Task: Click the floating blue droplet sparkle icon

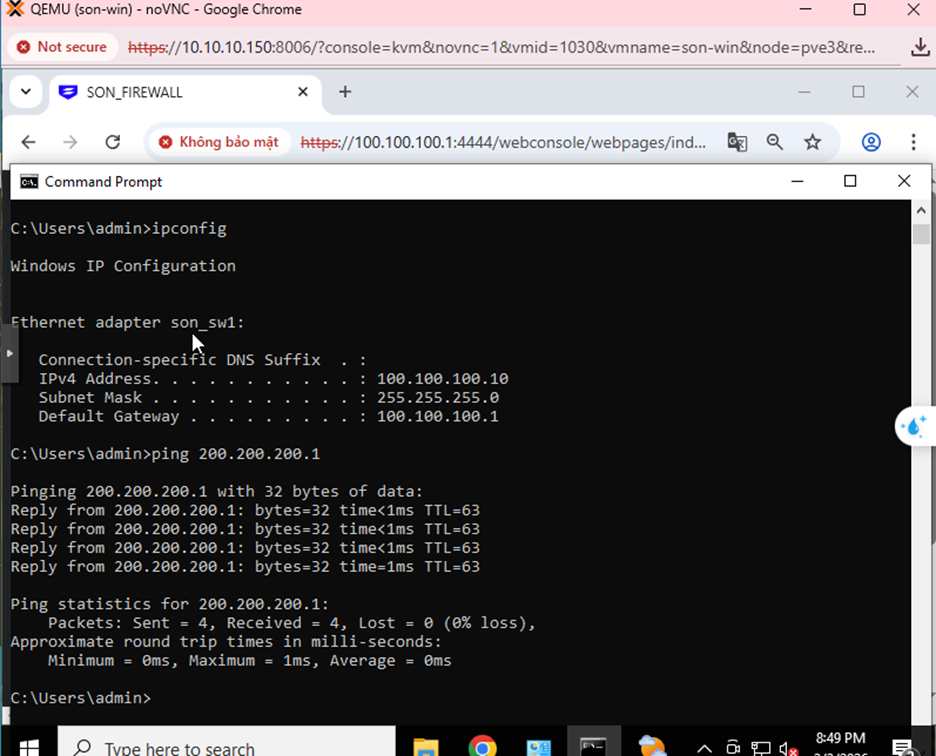Action: [x=914, y=427]
